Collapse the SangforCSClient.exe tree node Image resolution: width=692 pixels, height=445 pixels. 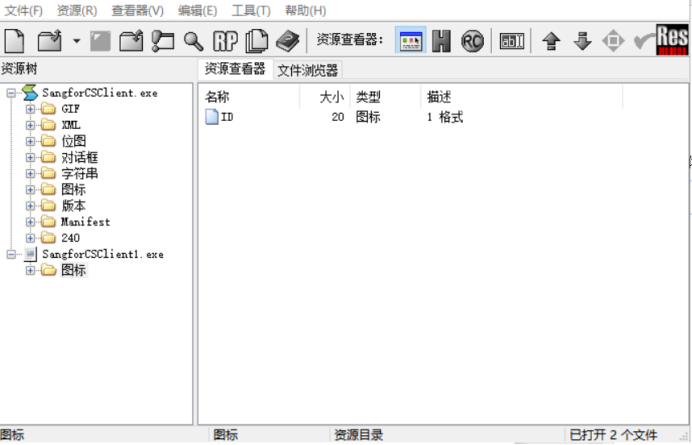[11, 93]
